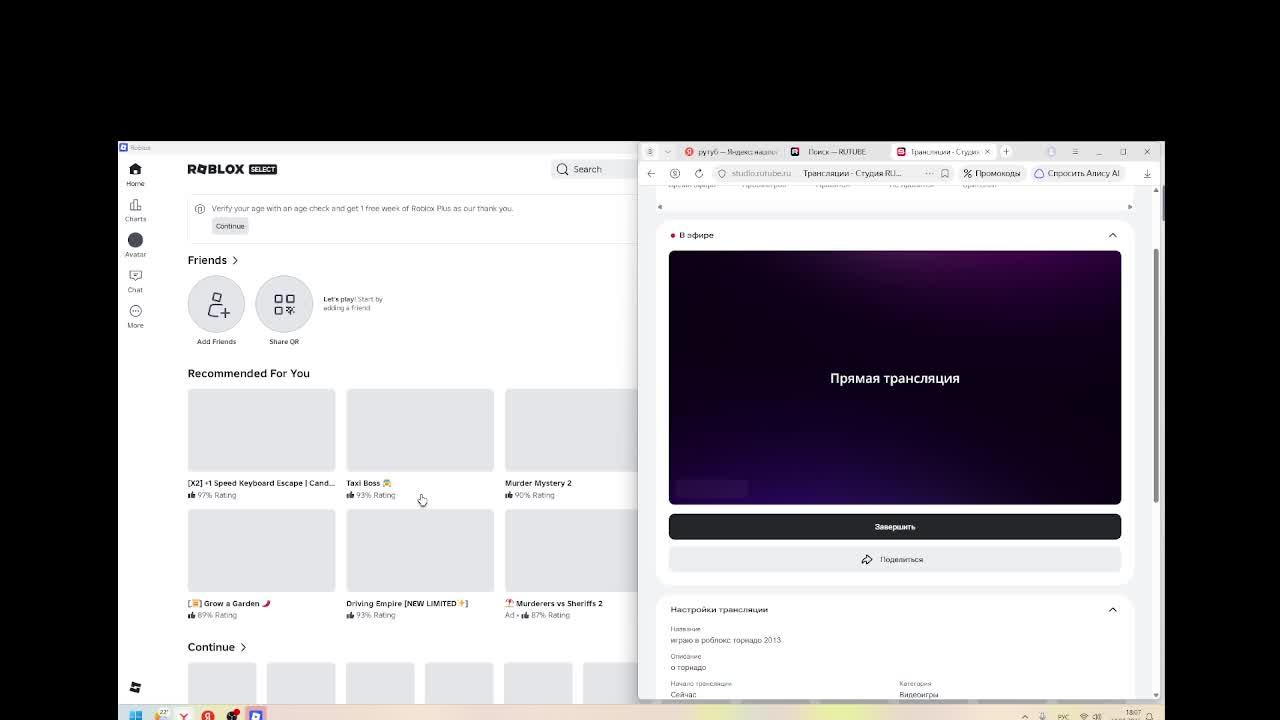
Task: Open the More menu in Roblox sidebar
Action: 135,316
